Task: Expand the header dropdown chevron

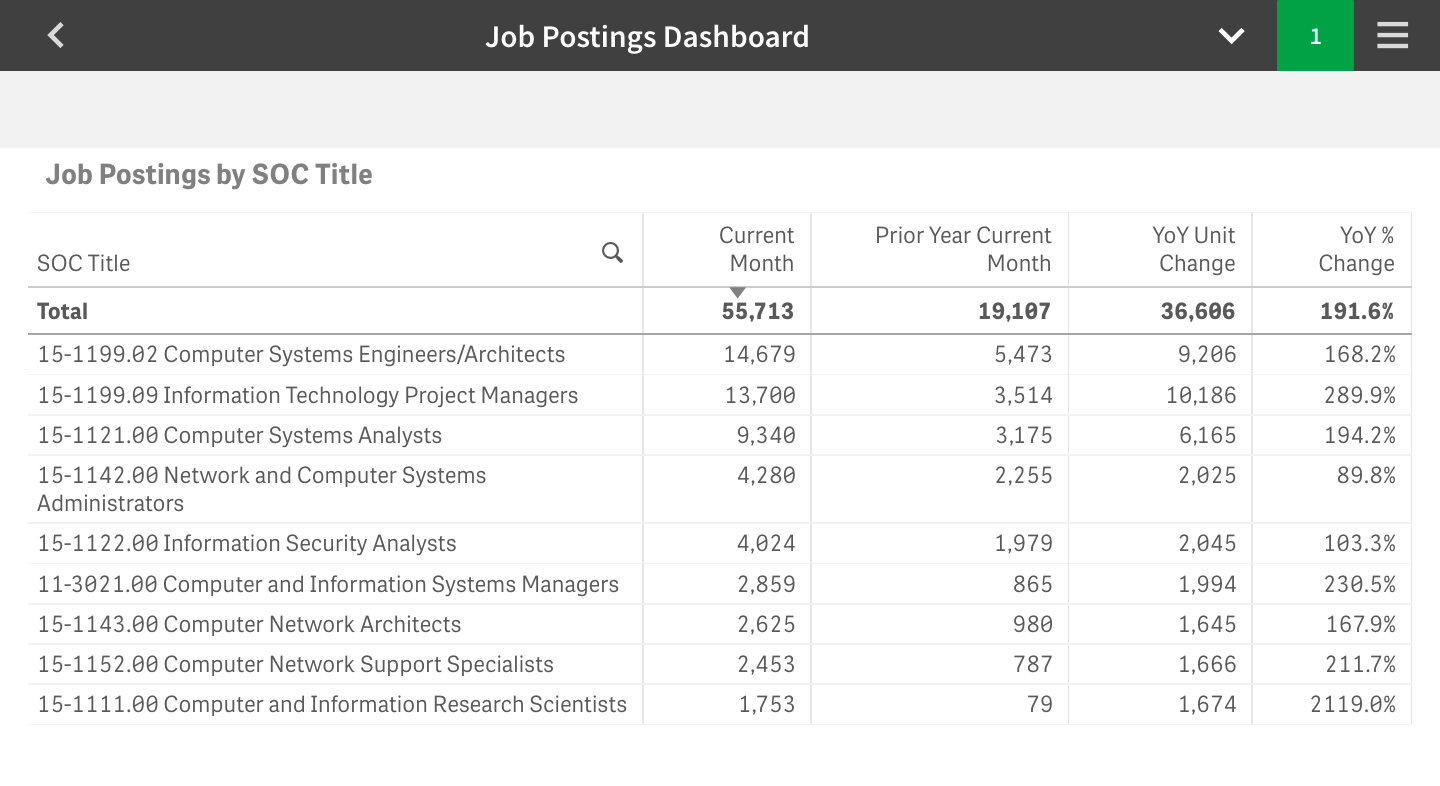Action: 1231,36
